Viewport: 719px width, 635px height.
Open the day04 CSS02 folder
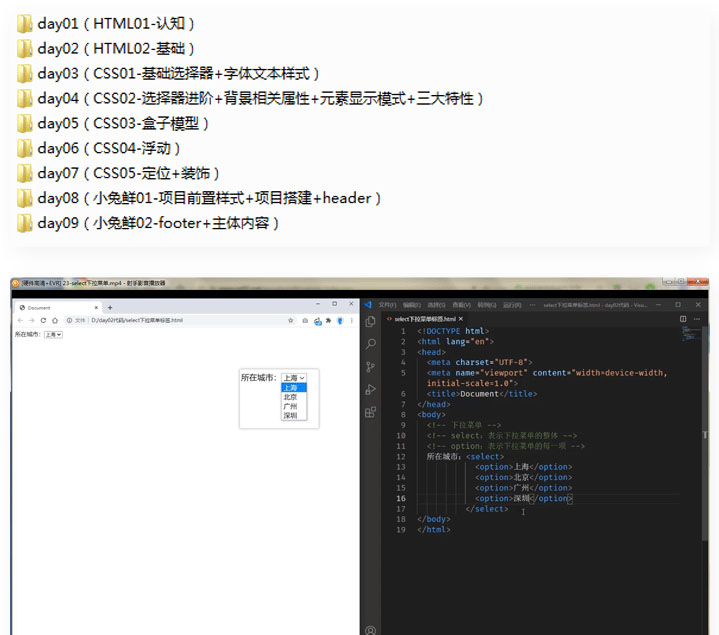(250, 98)
